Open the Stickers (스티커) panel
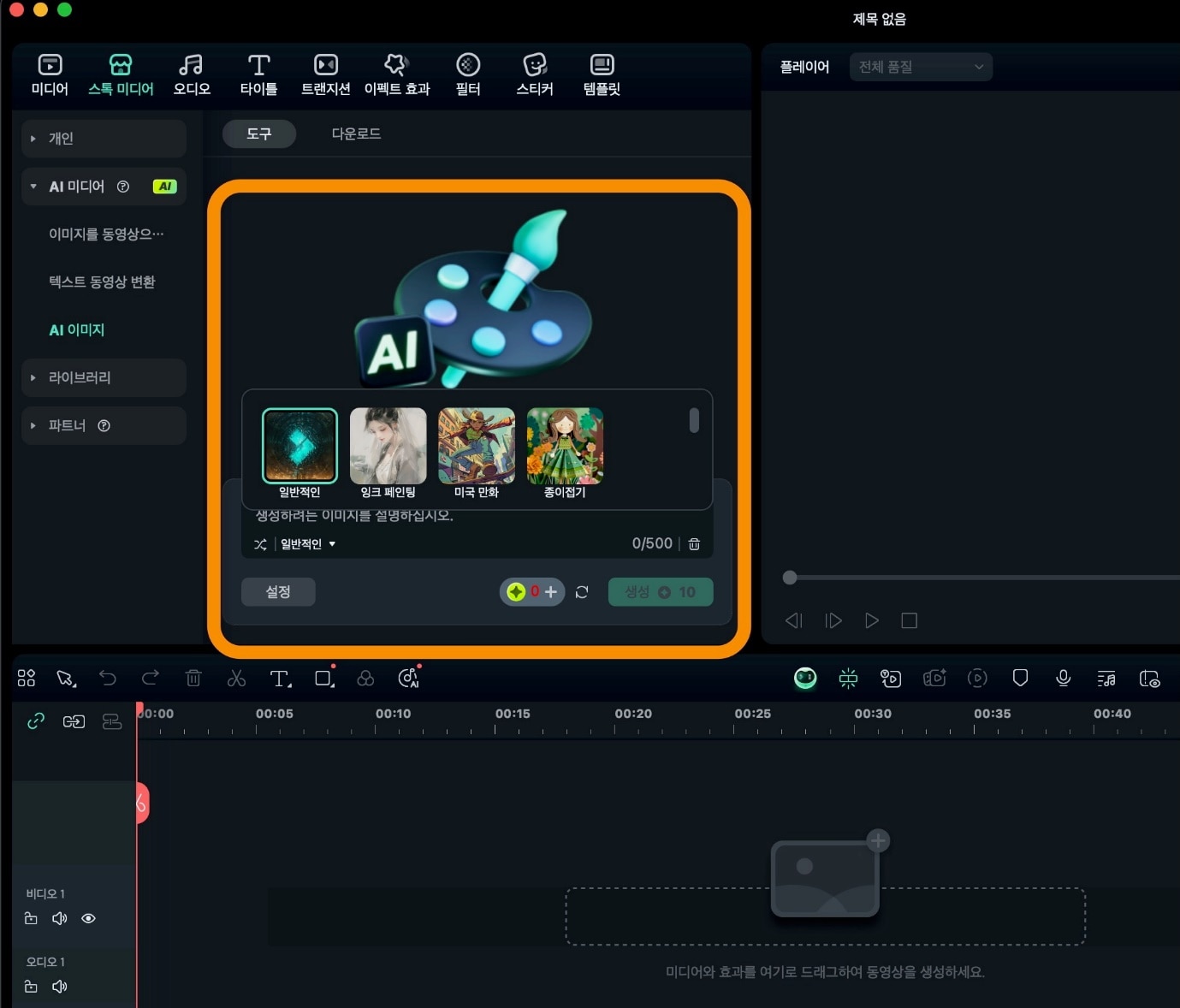 click(534, 74)
